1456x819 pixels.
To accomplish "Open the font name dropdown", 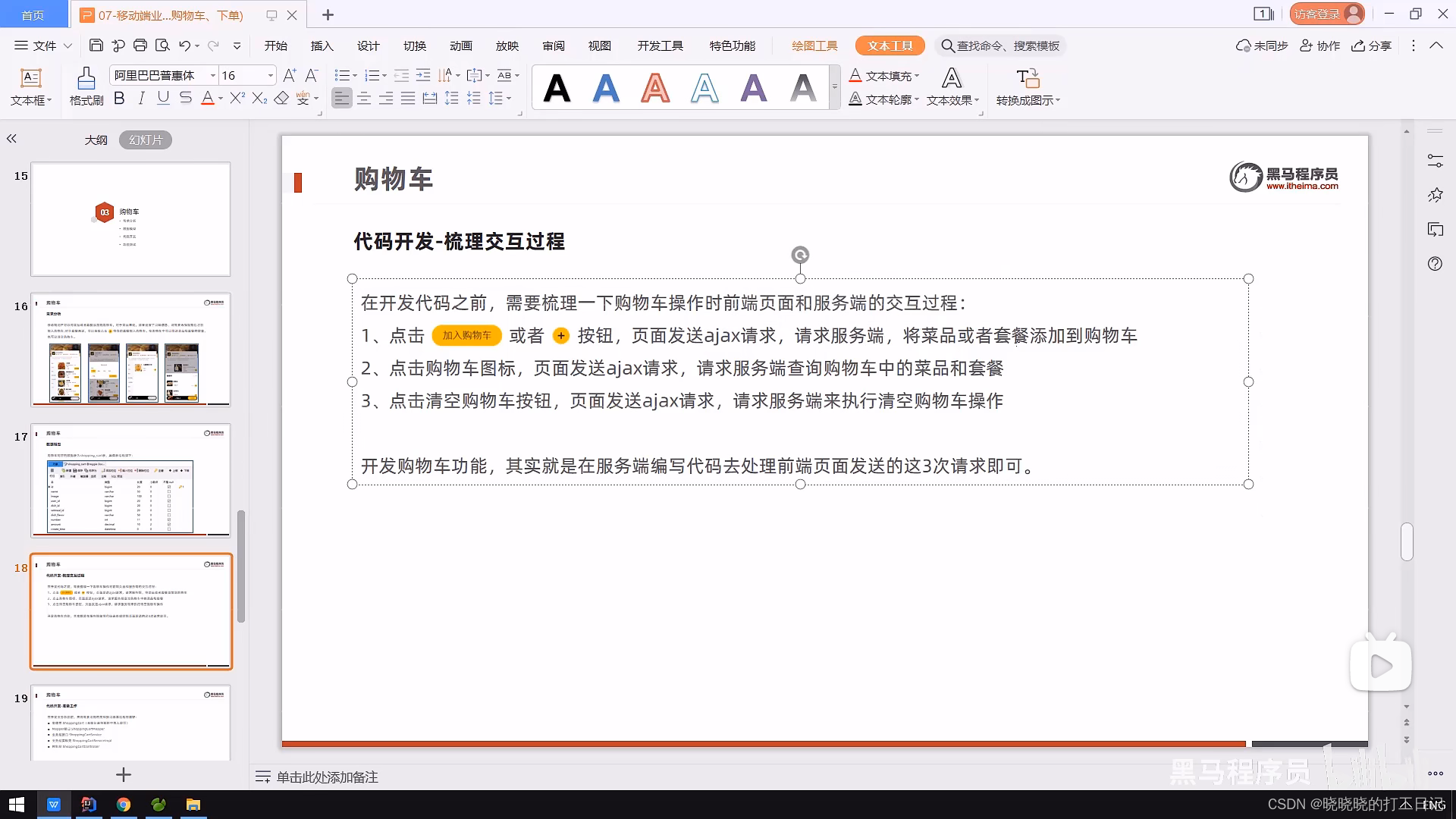I will point(212,75).
